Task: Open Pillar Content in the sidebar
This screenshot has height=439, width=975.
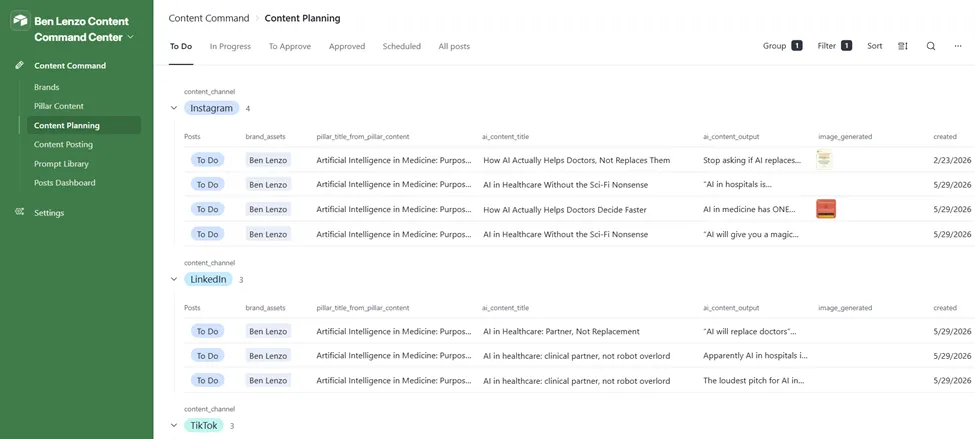Action: click(x=59, y=106)
